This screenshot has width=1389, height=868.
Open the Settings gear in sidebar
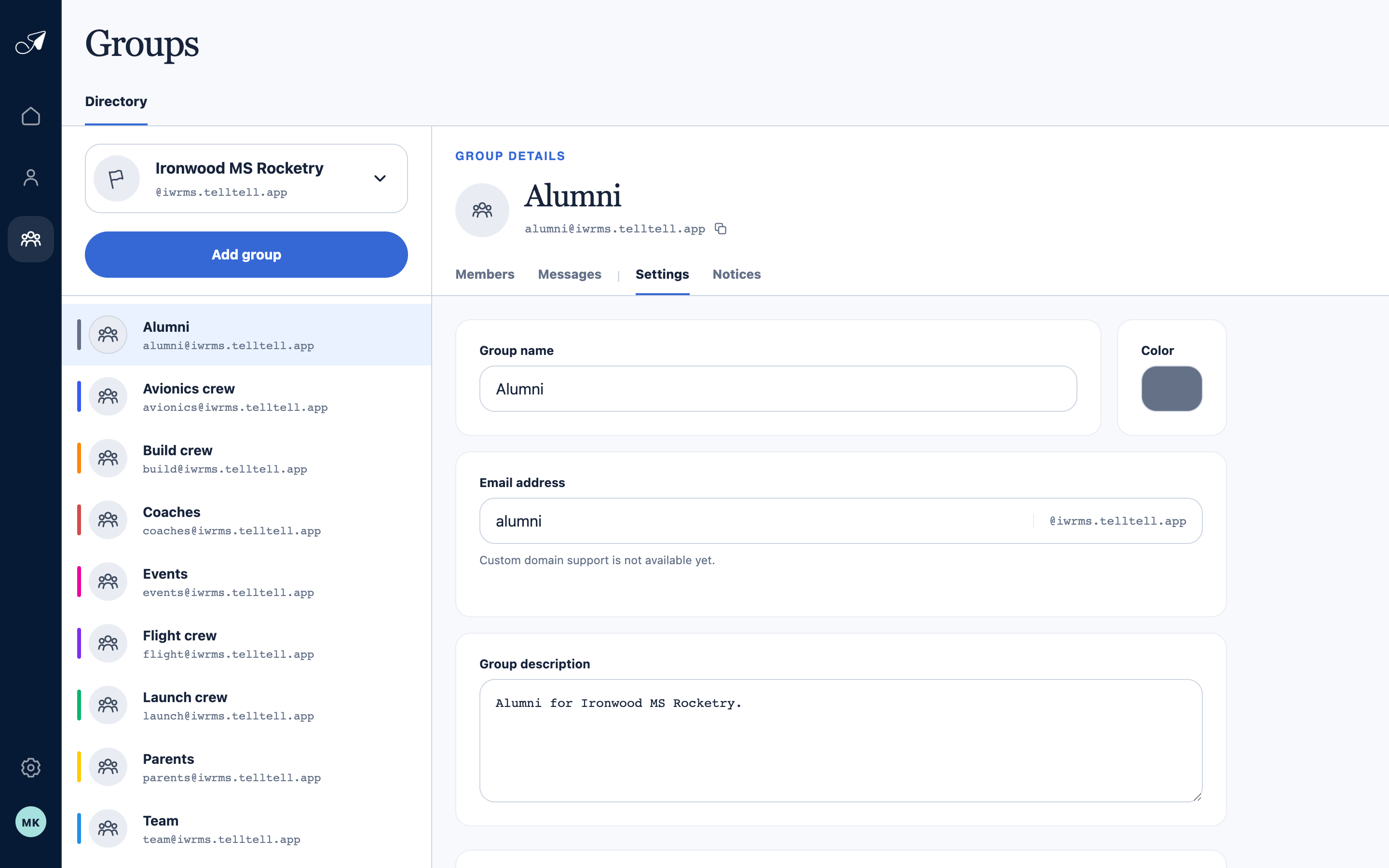(30, 768)
